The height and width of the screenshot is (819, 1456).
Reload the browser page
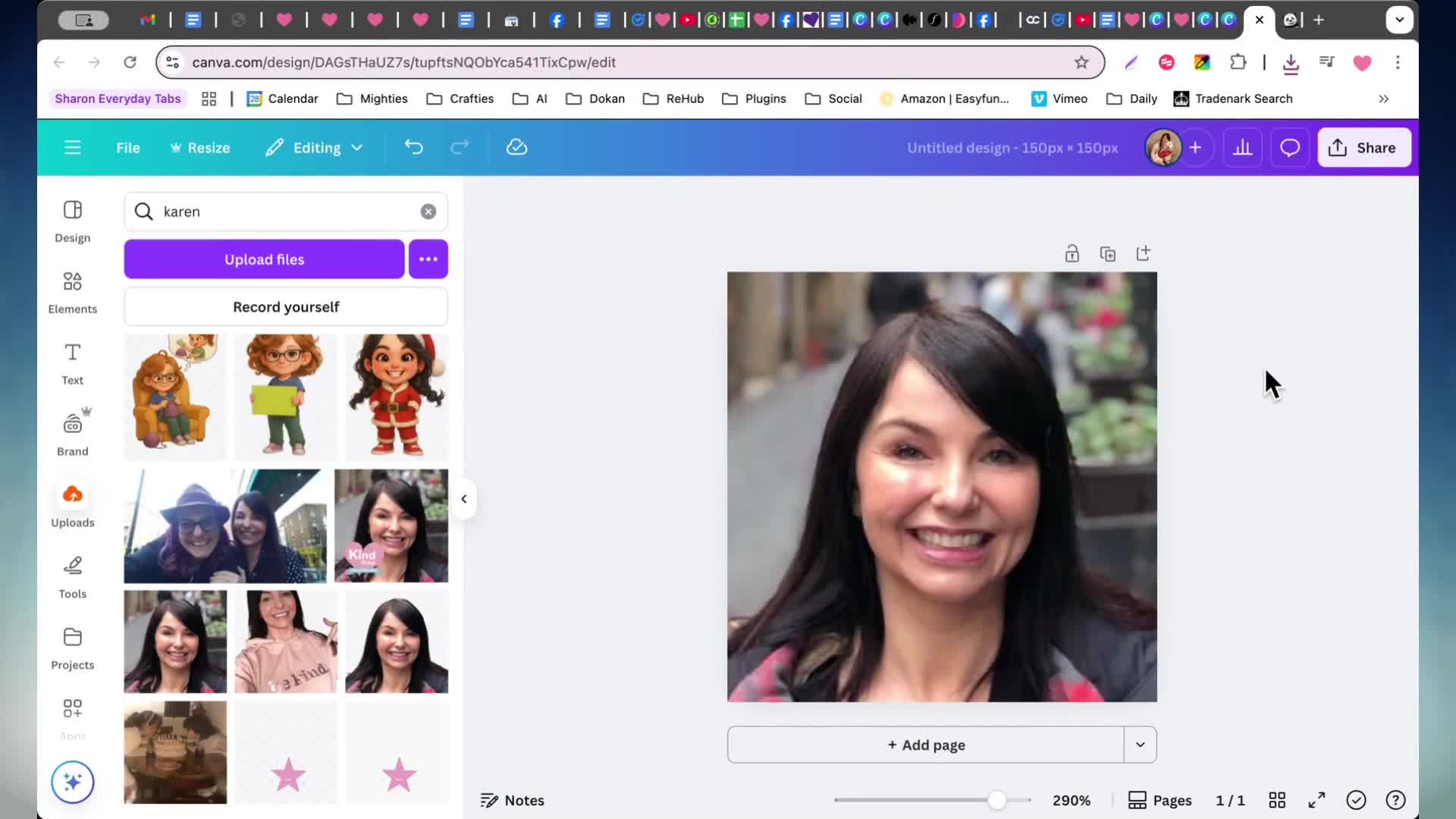tap(130, 62)
